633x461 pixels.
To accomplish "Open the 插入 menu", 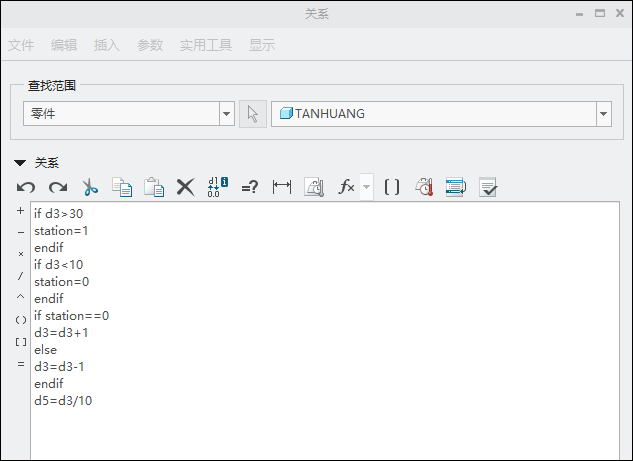I will [x=107, y=45].
